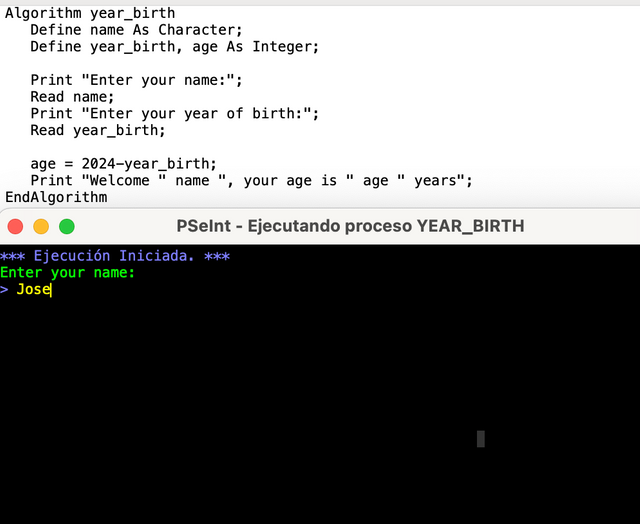
Task: Click the Print "Enter your year of birth:" line
Action: 174,114
